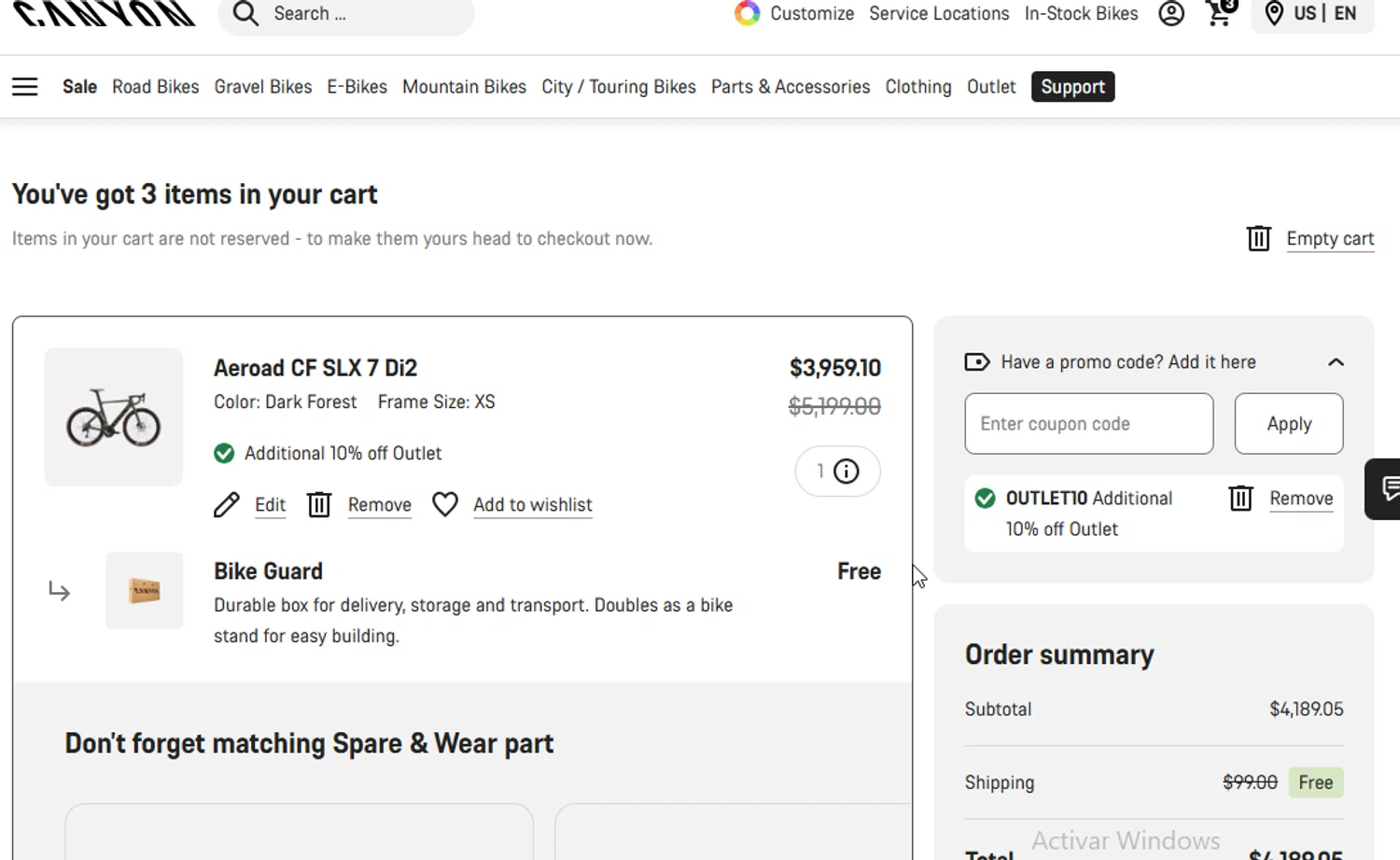Click the Apply coupon button
The width and height of the screenshot is (1400, 860).
click(x=1289, y=424)
